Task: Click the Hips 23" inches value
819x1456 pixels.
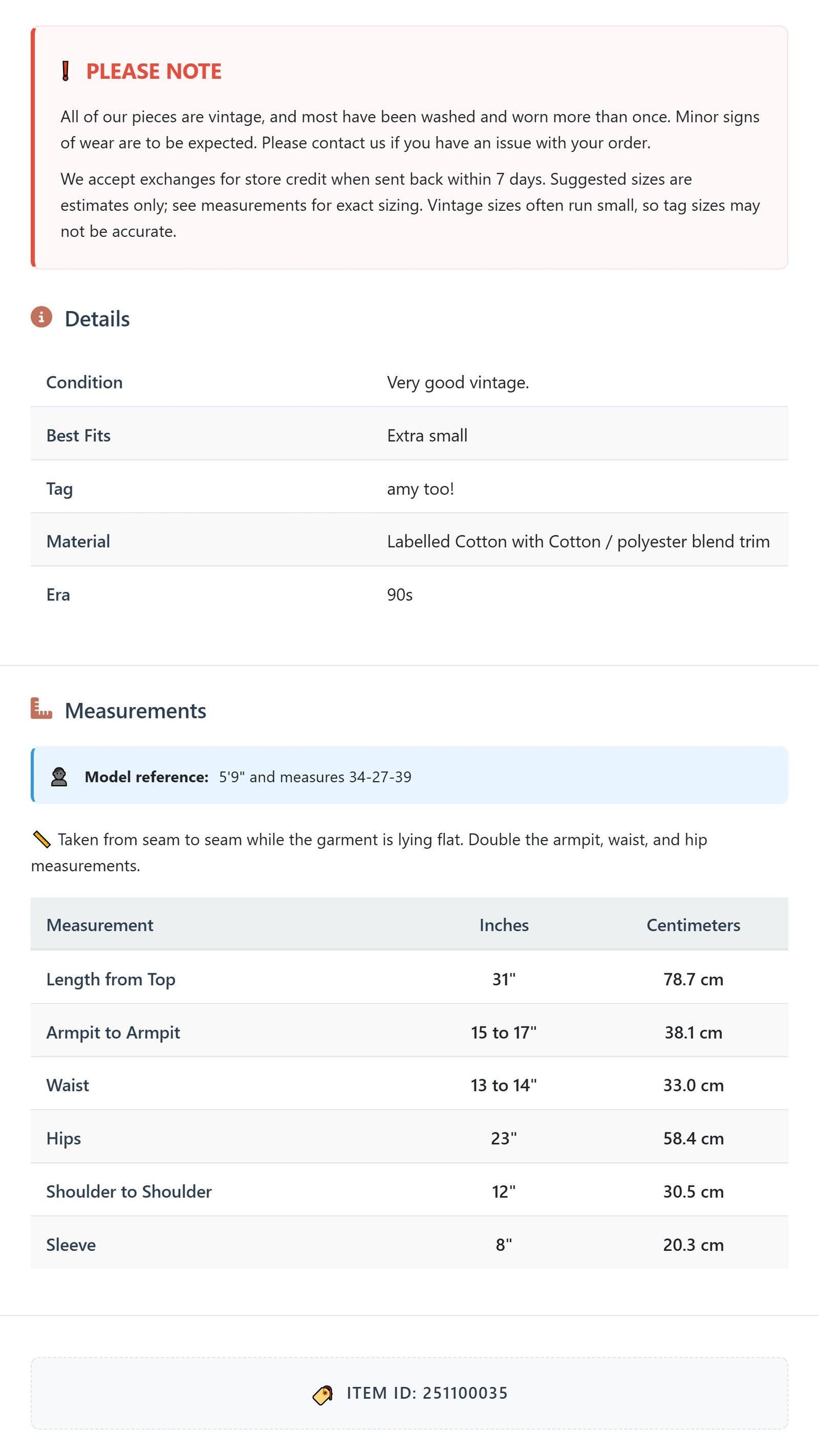Action: tap(504, 1139)
